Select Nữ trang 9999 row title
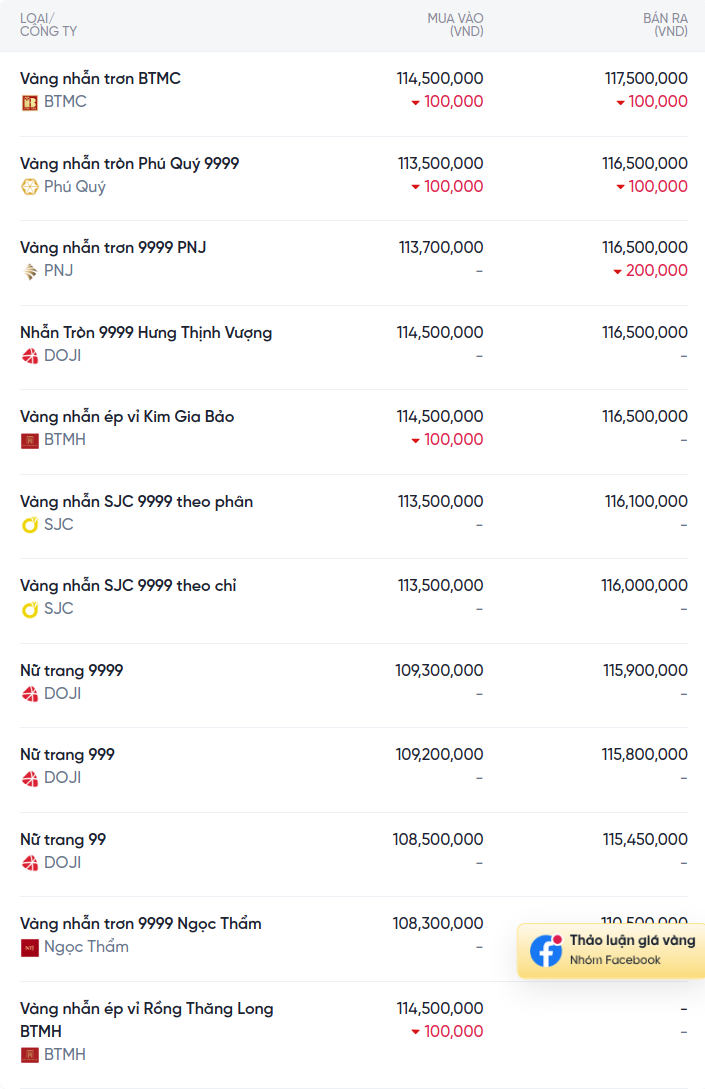 (72, 670)
